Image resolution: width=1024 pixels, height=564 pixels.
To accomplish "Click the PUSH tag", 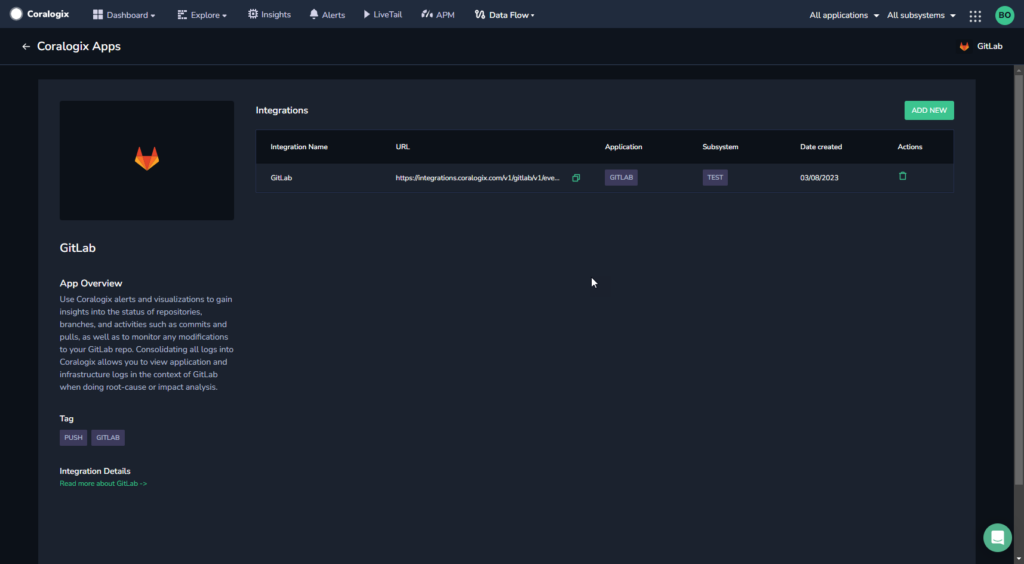I will pos(73,437).
